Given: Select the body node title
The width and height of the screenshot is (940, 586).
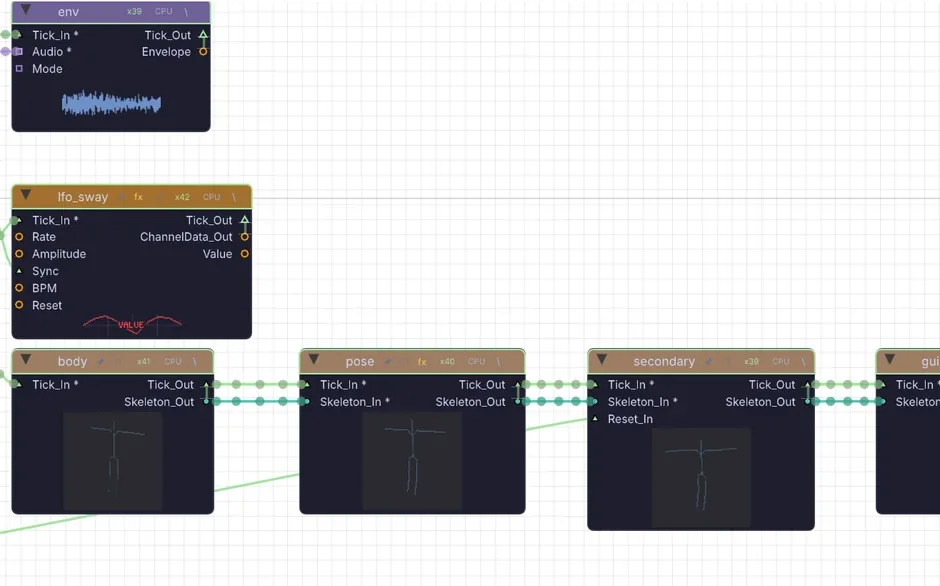Looking at the screenshot, I should (73, 362).
